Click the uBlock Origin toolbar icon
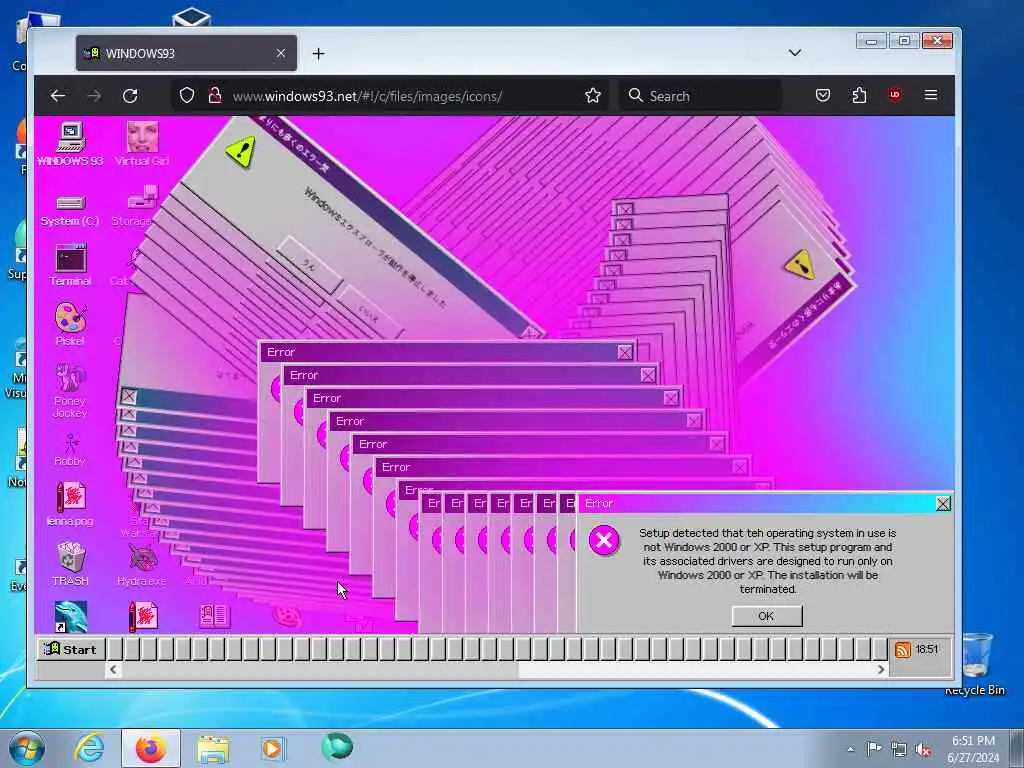1024x768 pixels. [x=895, y=95]
